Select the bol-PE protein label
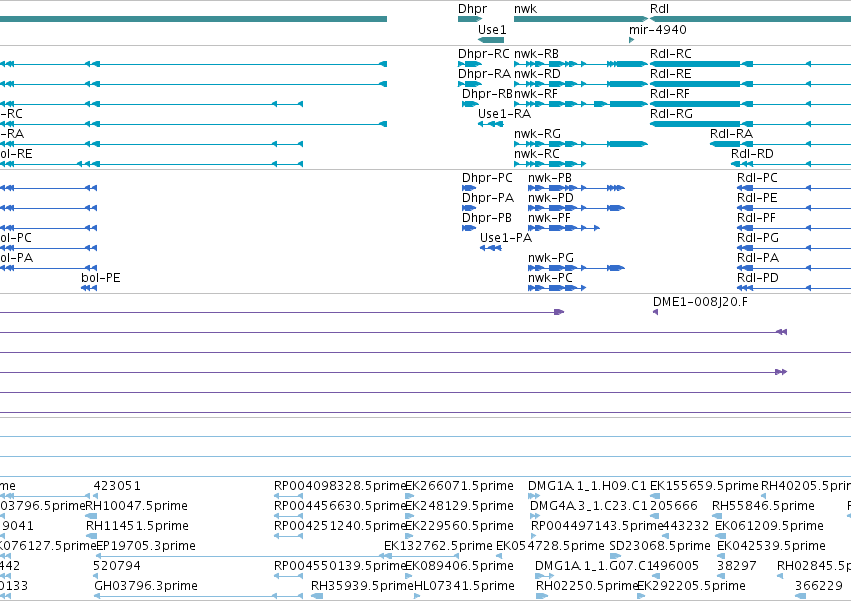This screenshot has height=601, width=851. [x=100, y=279]
